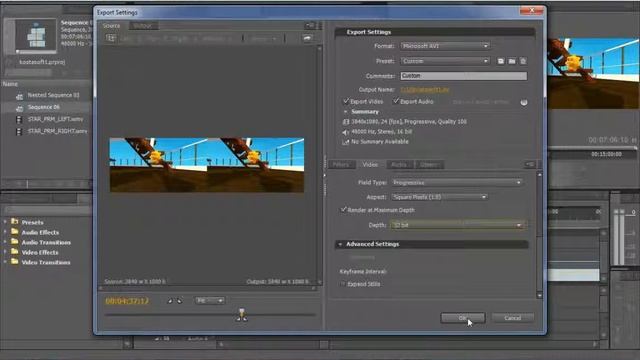Screen dimensions: 640x360
Task: Toggle the Expand Stills checkbox
Action: pos(343,284)
